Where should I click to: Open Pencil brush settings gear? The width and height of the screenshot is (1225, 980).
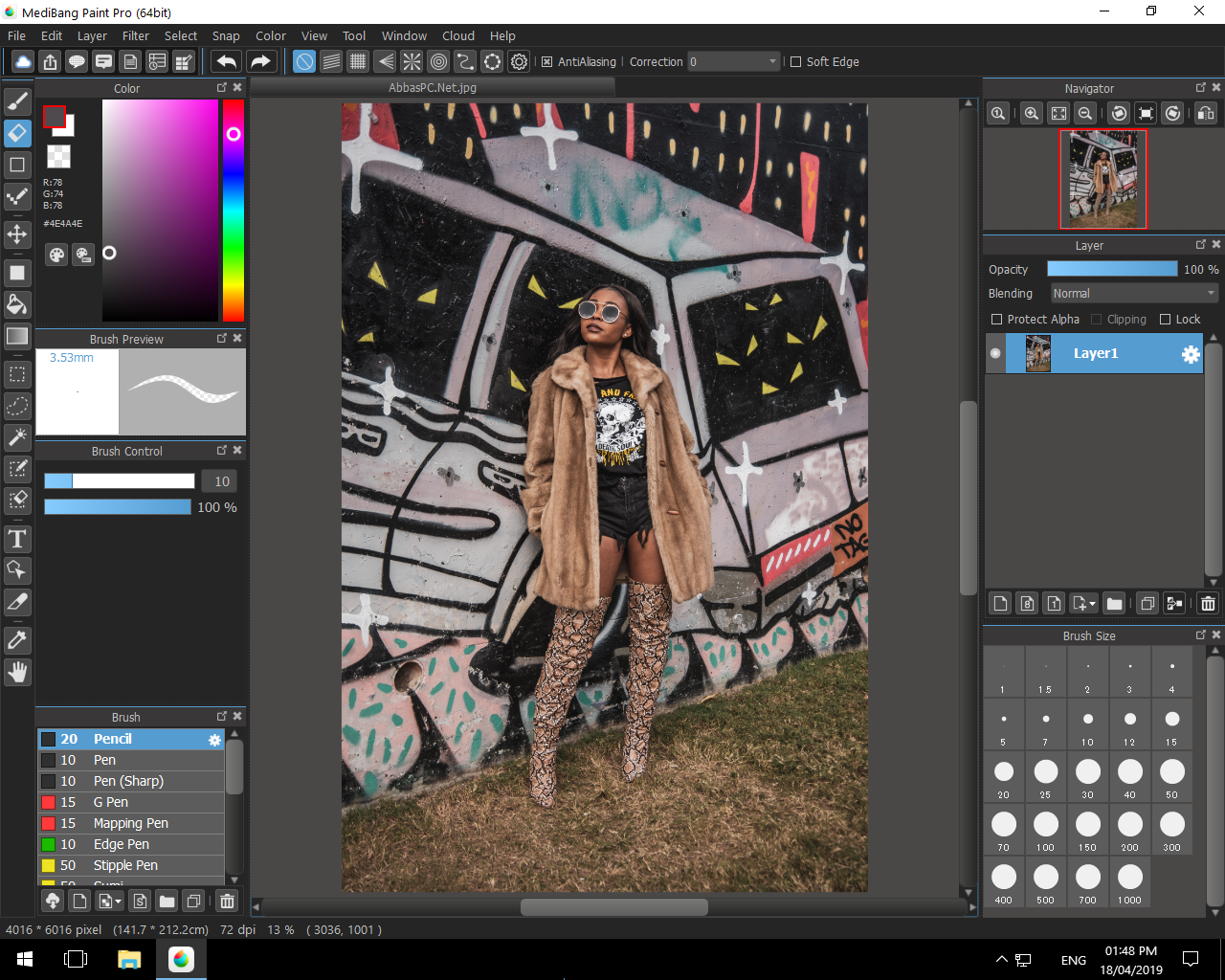[214, 740]
